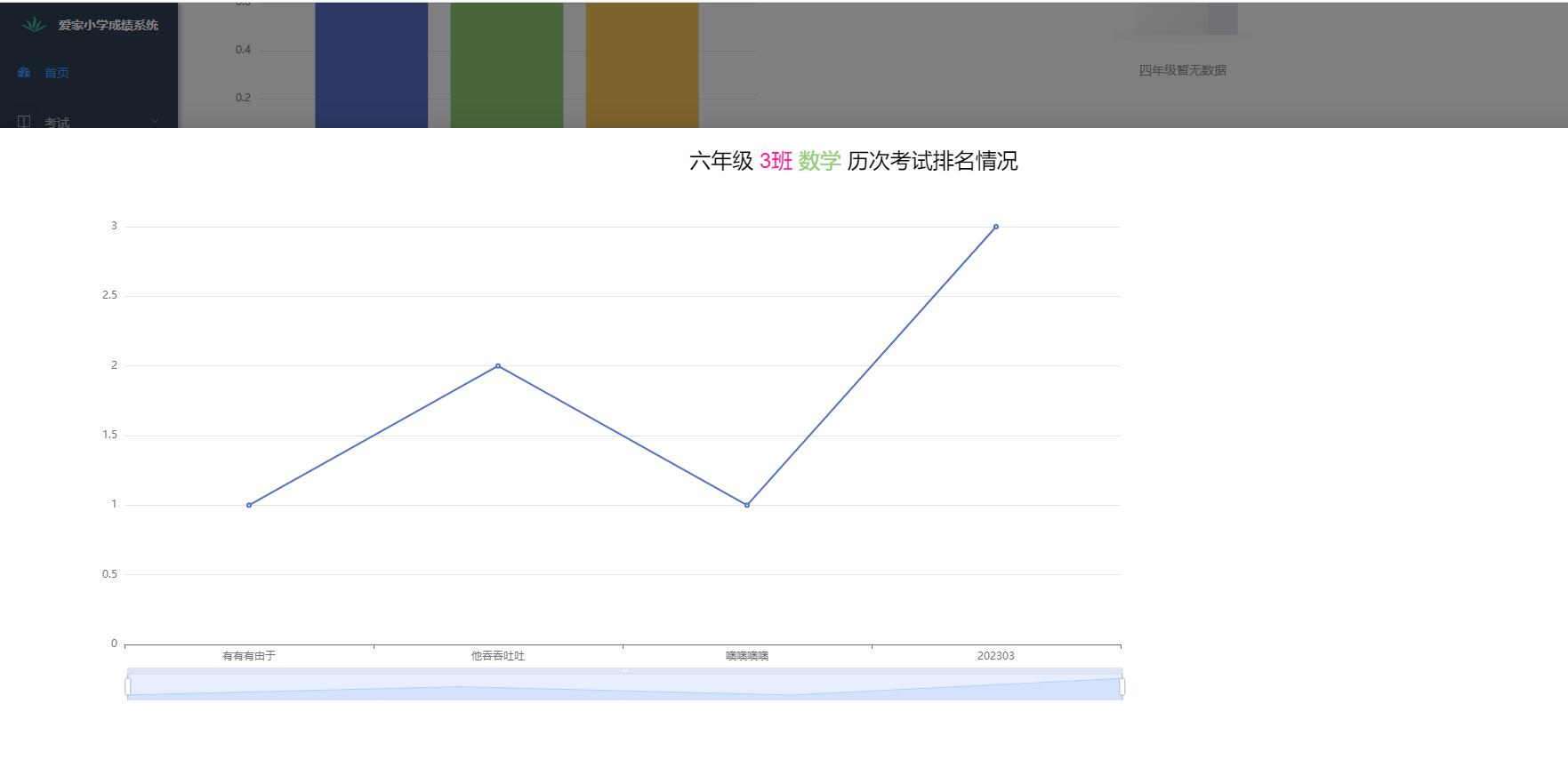
Task: Select the 首页 menu item
Action: [89, 72]
